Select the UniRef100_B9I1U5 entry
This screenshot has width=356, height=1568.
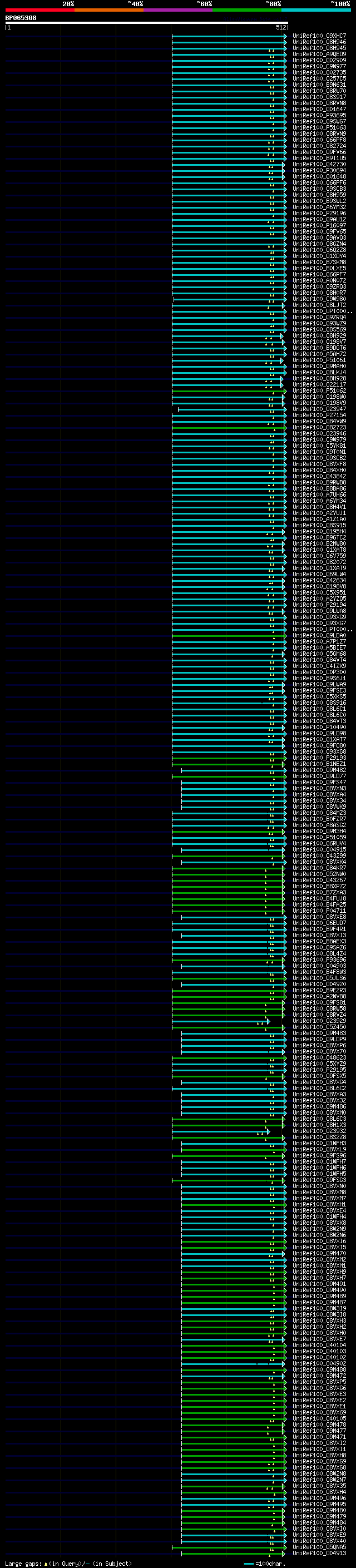319,159
